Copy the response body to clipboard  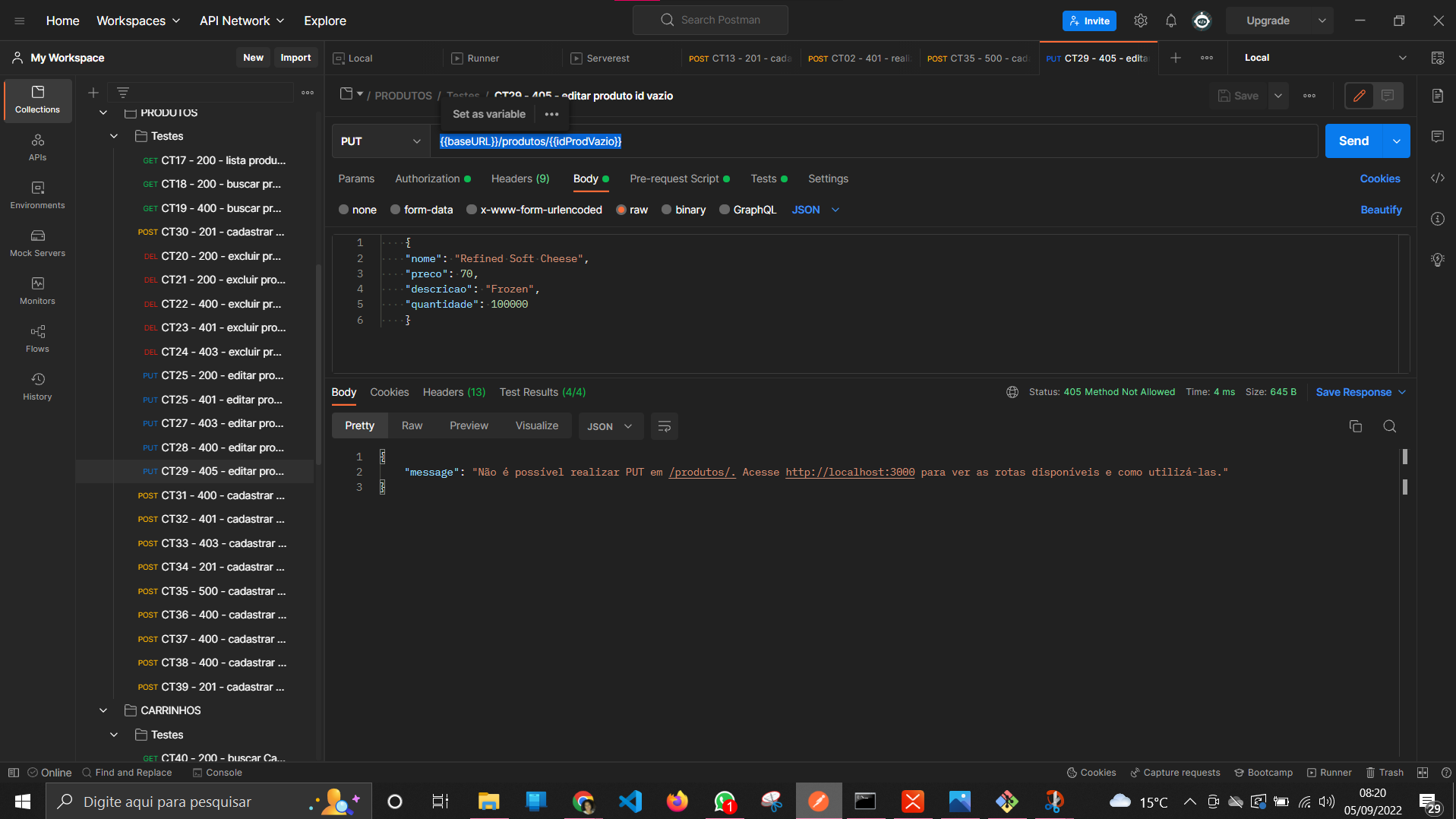[1355, 426]
